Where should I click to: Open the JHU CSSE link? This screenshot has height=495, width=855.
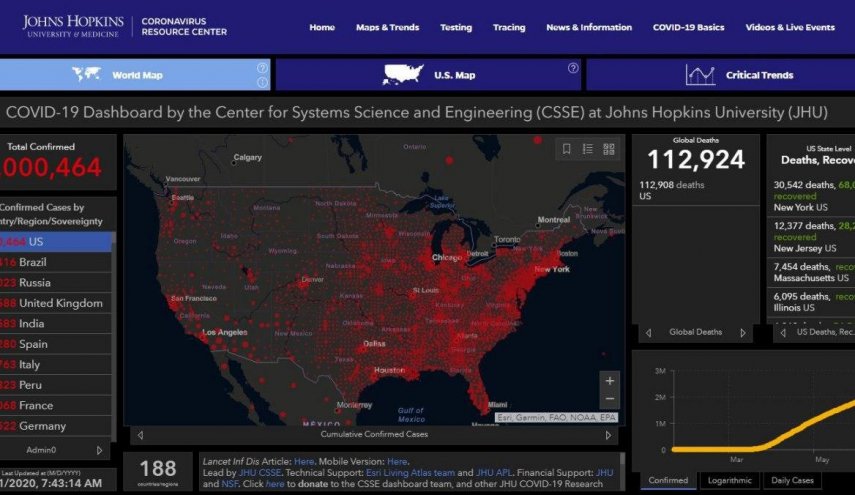pos(260,473)
